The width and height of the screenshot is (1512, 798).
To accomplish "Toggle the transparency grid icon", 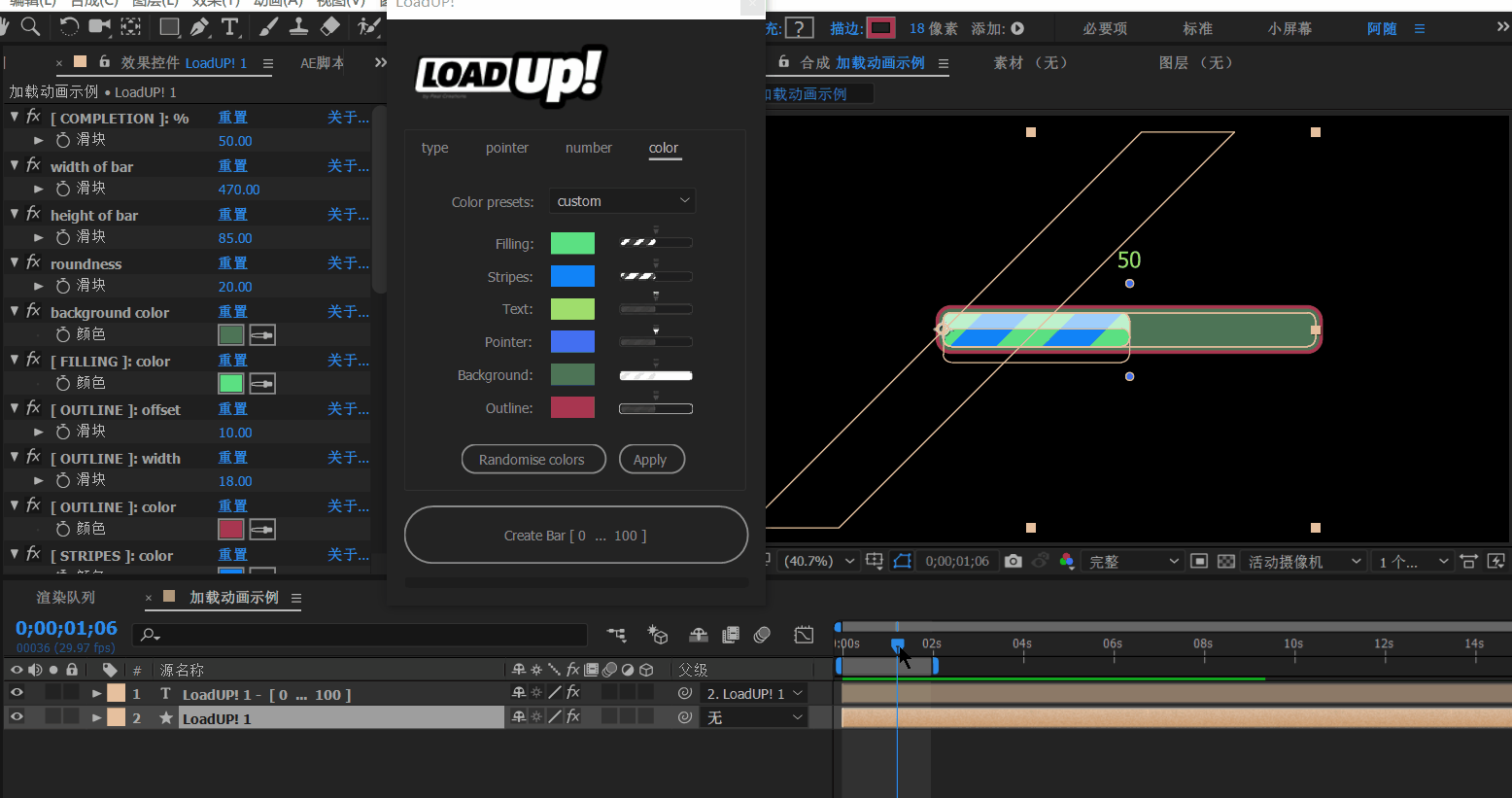I will [x=1226, y=561].
